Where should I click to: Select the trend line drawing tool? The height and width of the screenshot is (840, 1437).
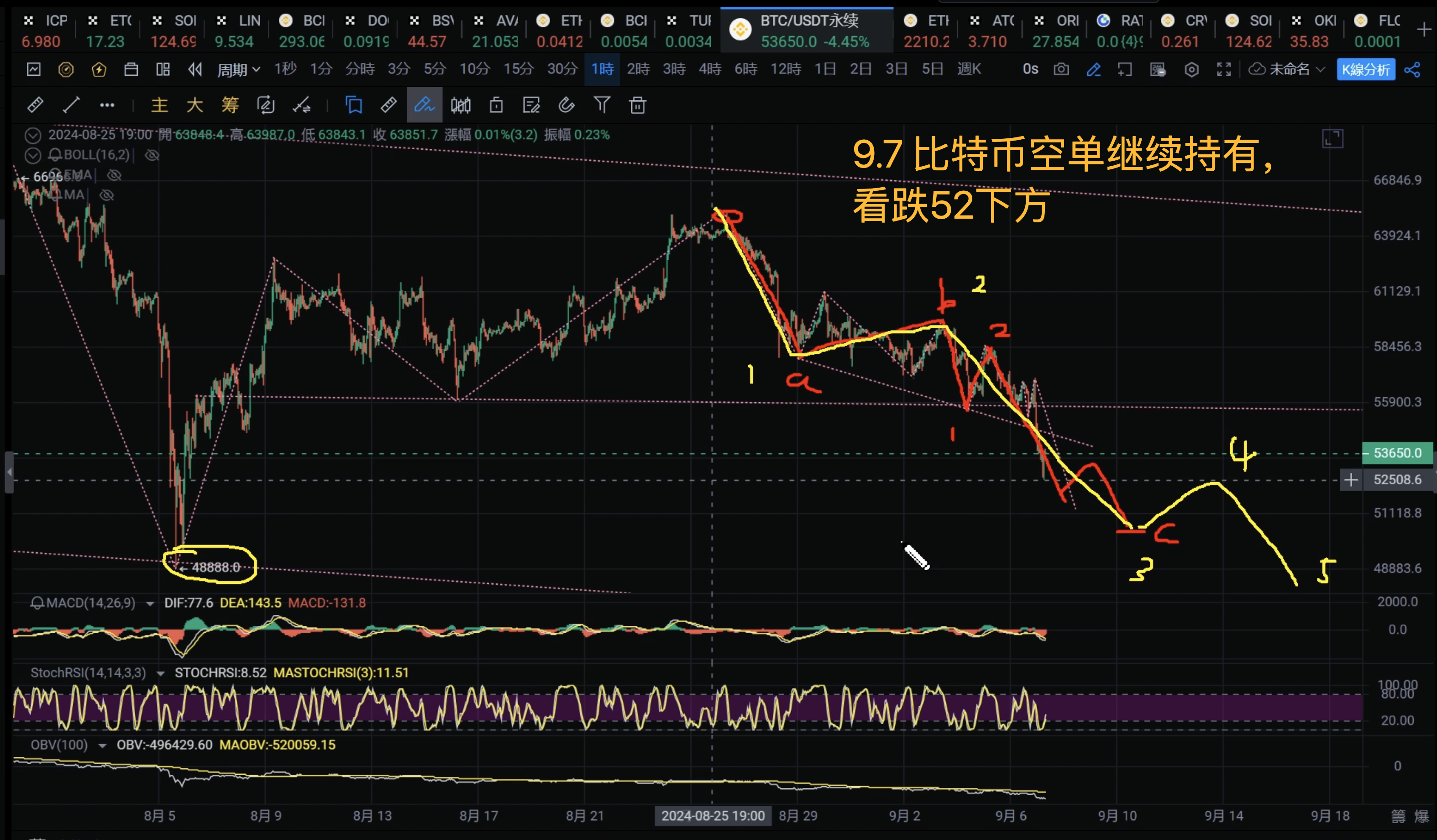[x=71, y=105]
